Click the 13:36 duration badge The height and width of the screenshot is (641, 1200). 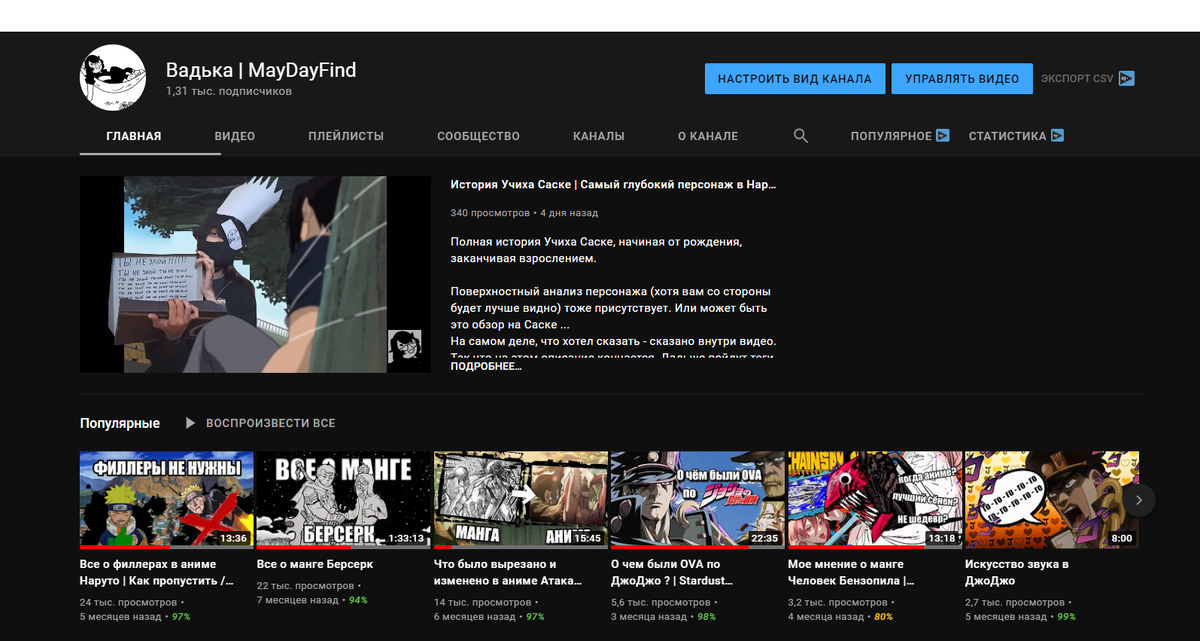232,538
